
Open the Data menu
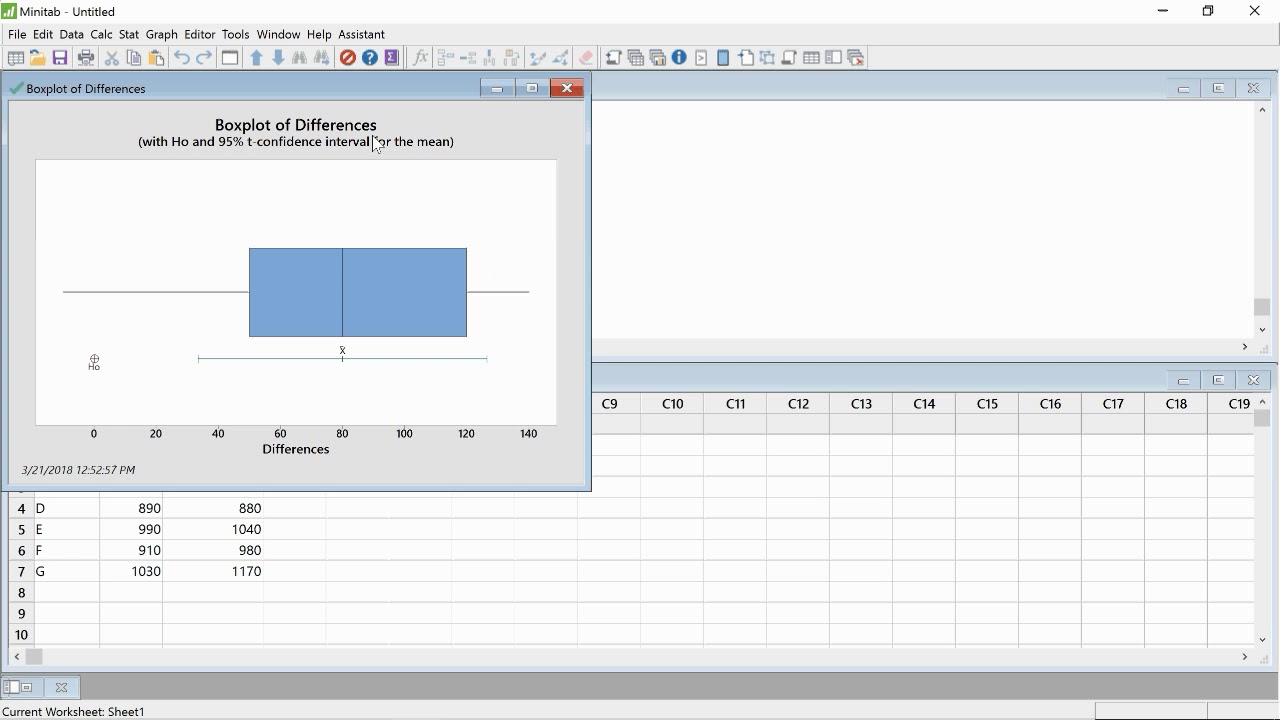coord(72,34)
